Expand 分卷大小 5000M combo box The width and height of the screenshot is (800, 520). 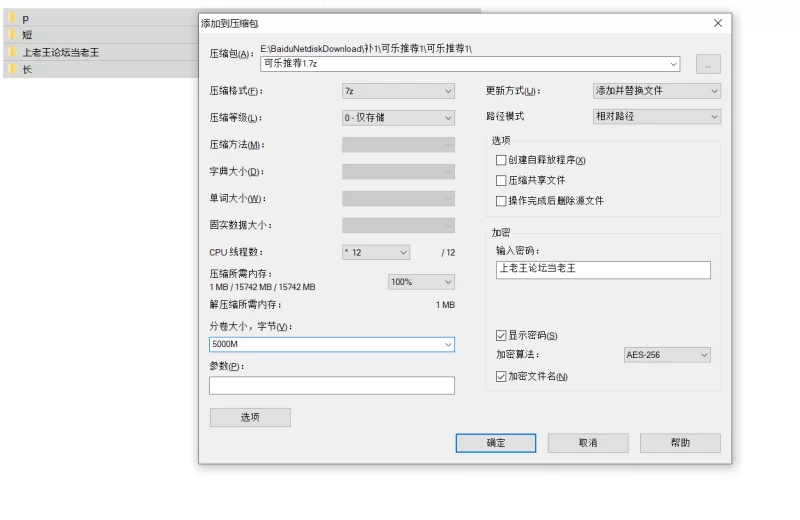tap(448, 344)
